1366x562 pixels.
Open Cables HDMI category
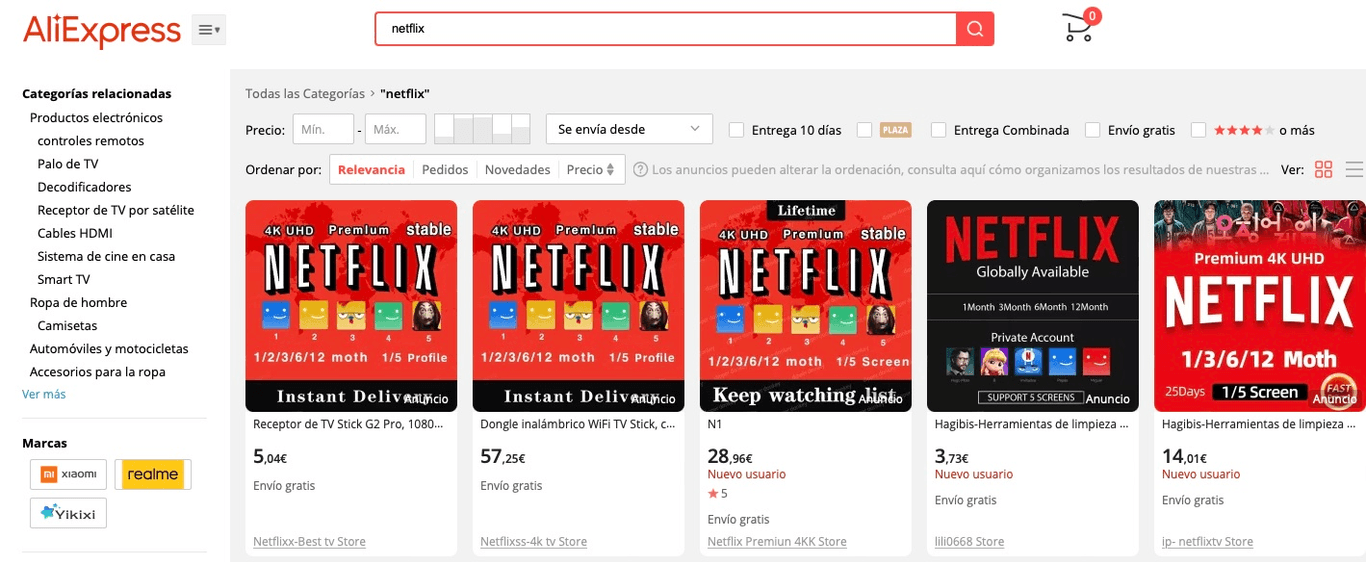pyautogui.click(x=75, y=233)
